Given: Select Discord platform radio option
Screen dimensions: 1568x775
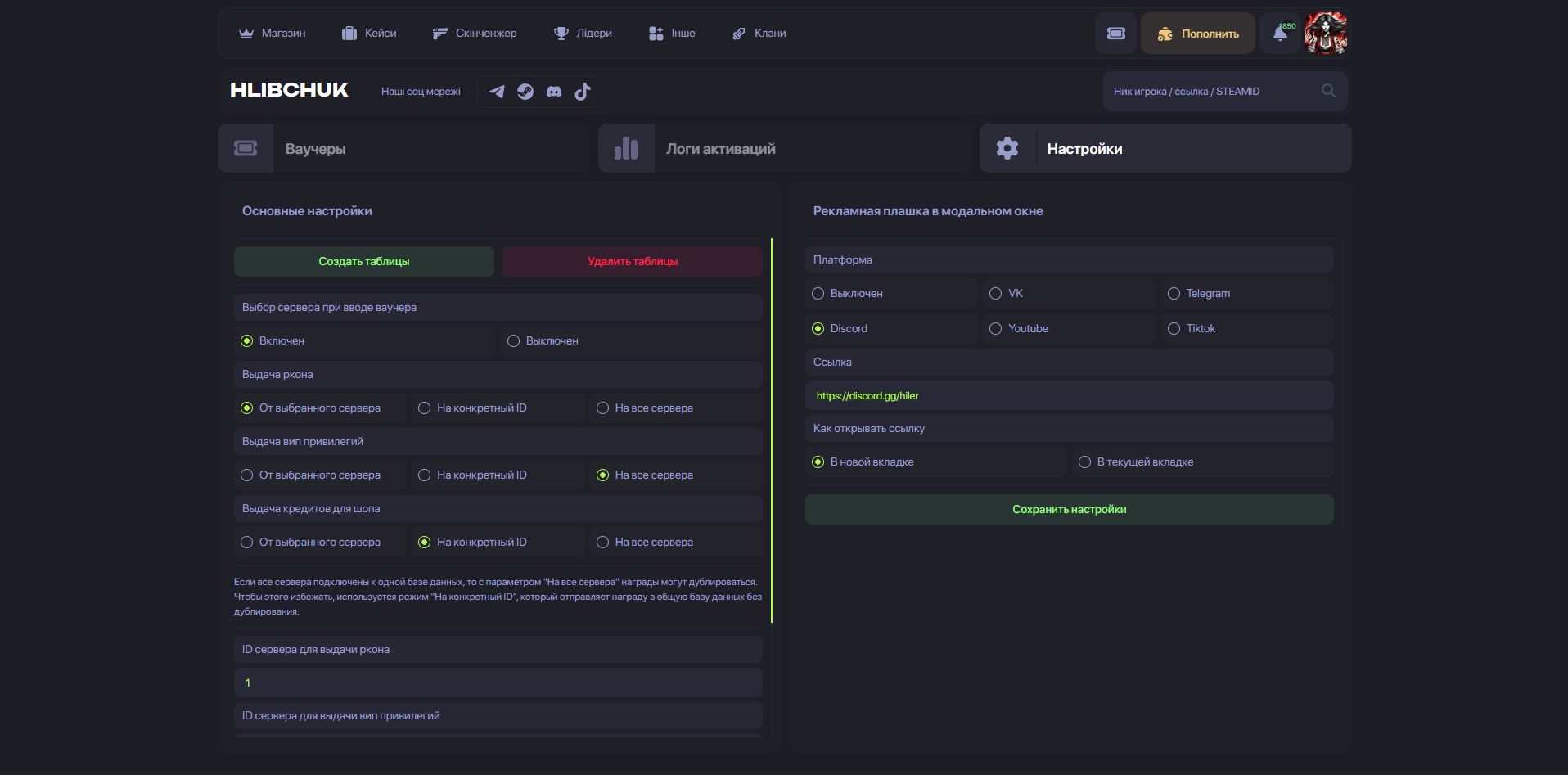Looking at the screenshot, I should pyautogui.click(x=891, y=328).
